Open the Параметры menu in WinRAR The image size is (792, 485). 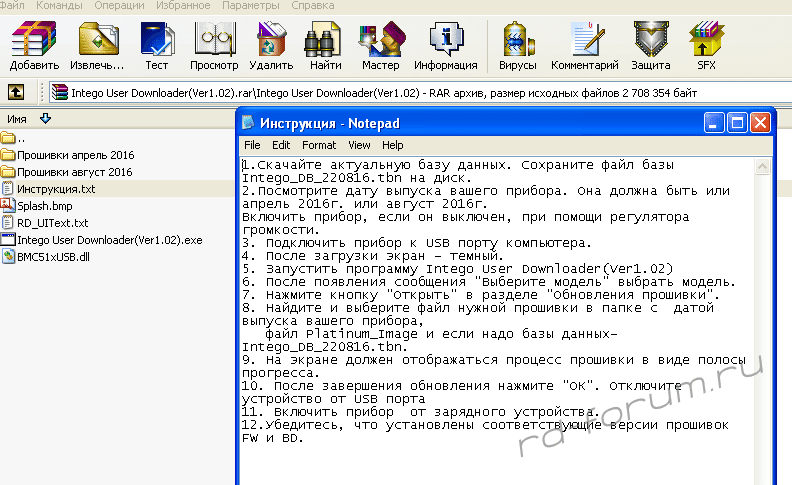[x=251, y=6]
